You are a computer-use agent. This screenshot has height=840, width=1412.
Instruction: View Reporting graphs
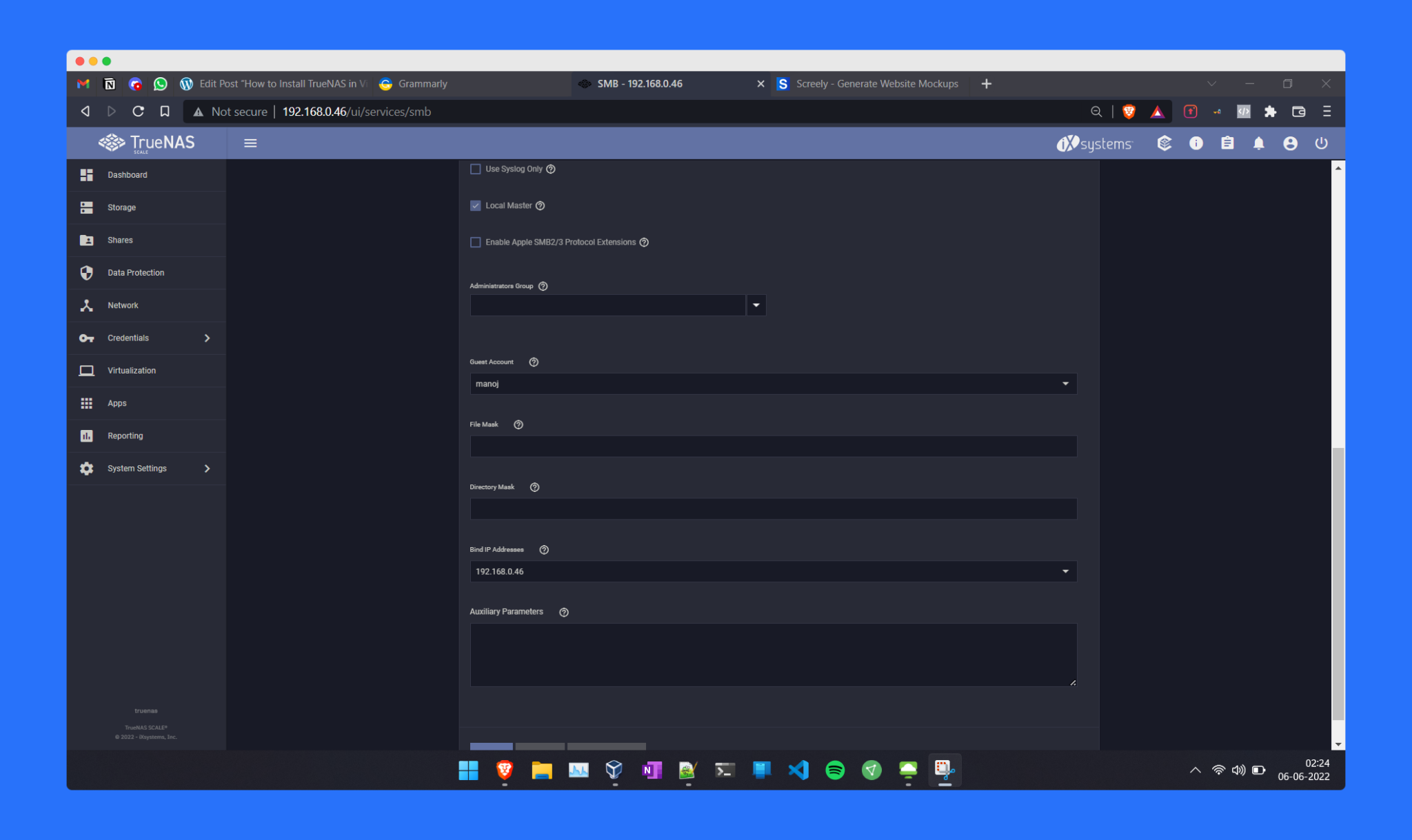point(125,436)
